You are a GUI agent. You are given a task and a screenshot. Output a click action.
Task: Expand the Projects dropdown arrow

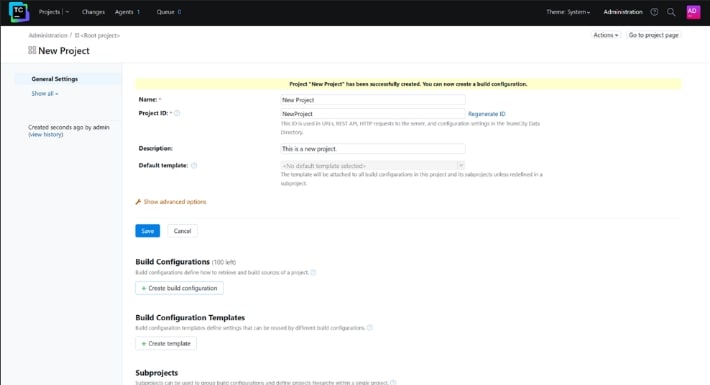pyautogui.click(x=67, y=12)
